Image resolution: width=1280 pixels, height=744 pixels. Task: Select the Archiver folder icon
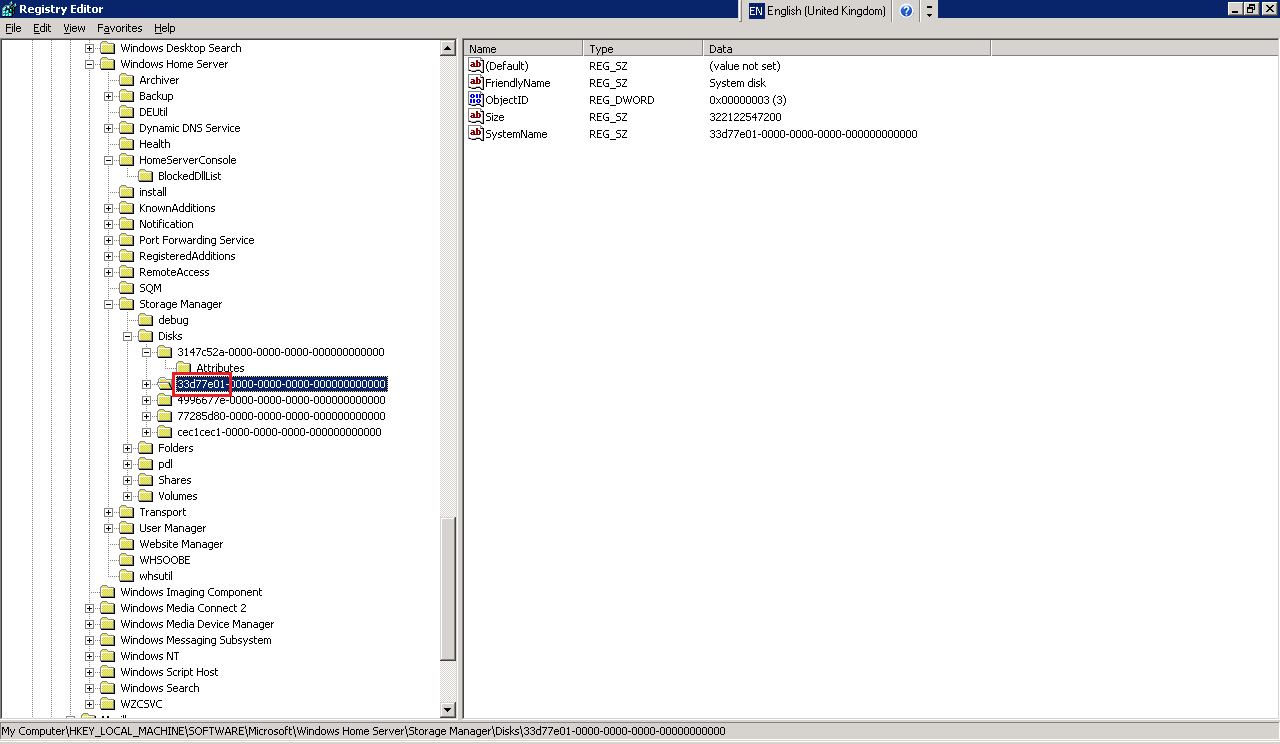click(x=126, y=80)
